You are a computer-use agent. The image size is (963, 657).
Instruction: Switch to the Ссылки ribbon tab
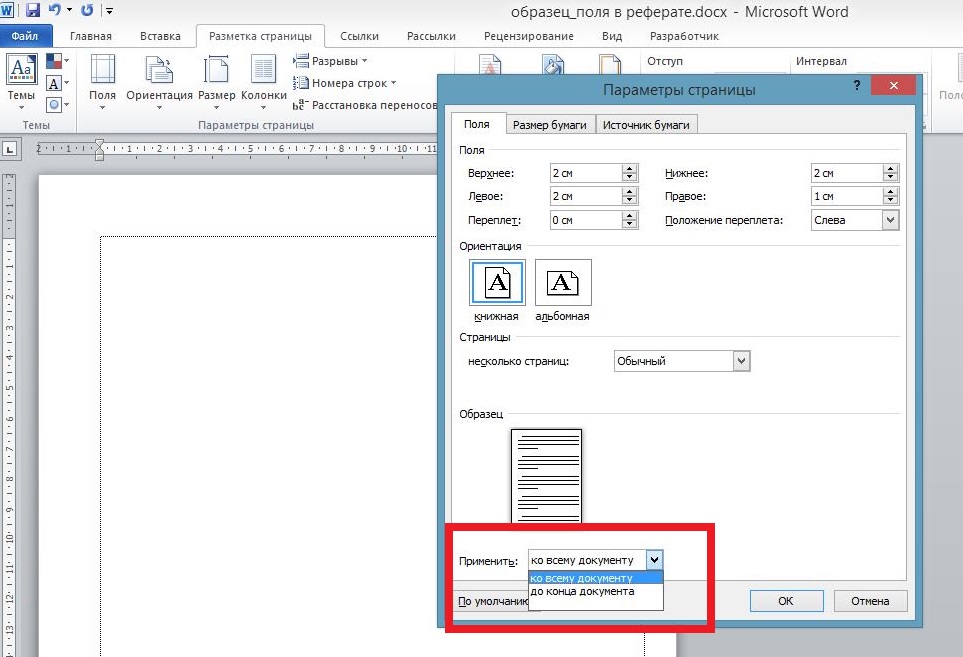(359, 36)
